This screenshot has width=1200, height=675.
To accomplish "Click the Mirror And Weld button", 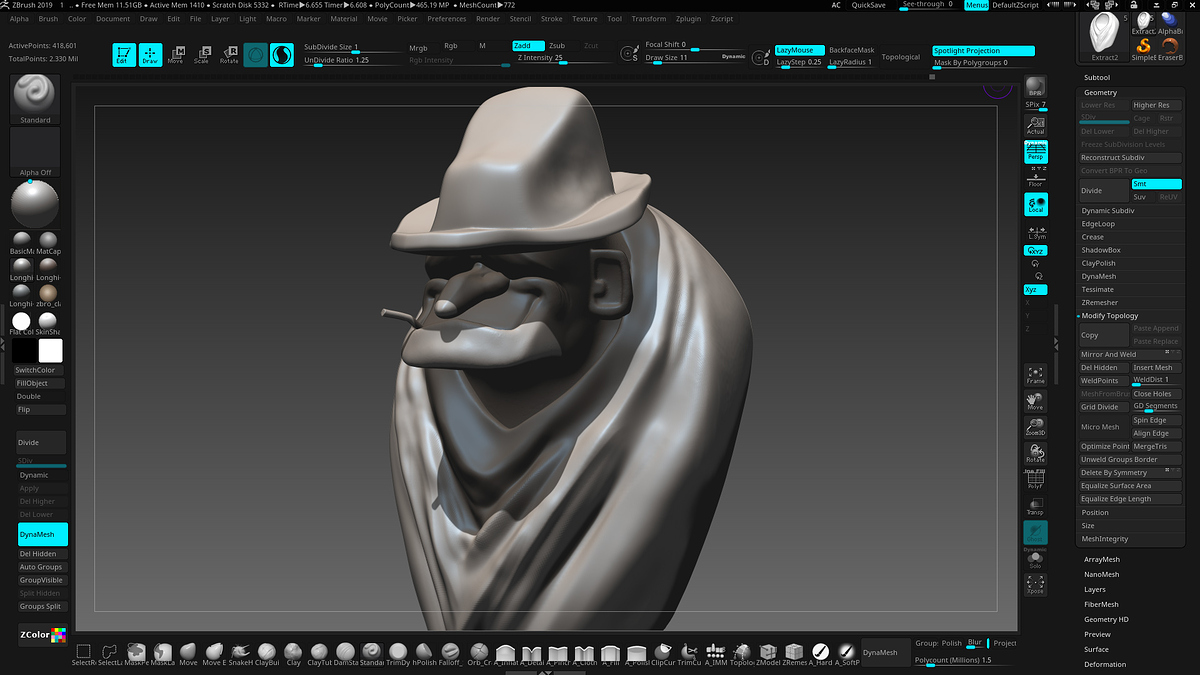I will 1131,355.
